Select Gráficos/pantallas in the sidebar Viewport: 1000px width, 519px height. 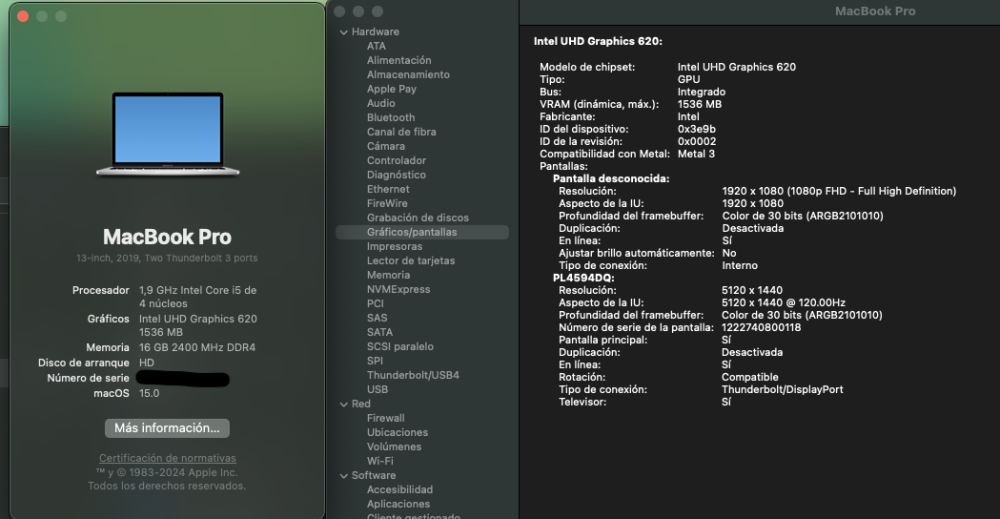pos(422,232)
